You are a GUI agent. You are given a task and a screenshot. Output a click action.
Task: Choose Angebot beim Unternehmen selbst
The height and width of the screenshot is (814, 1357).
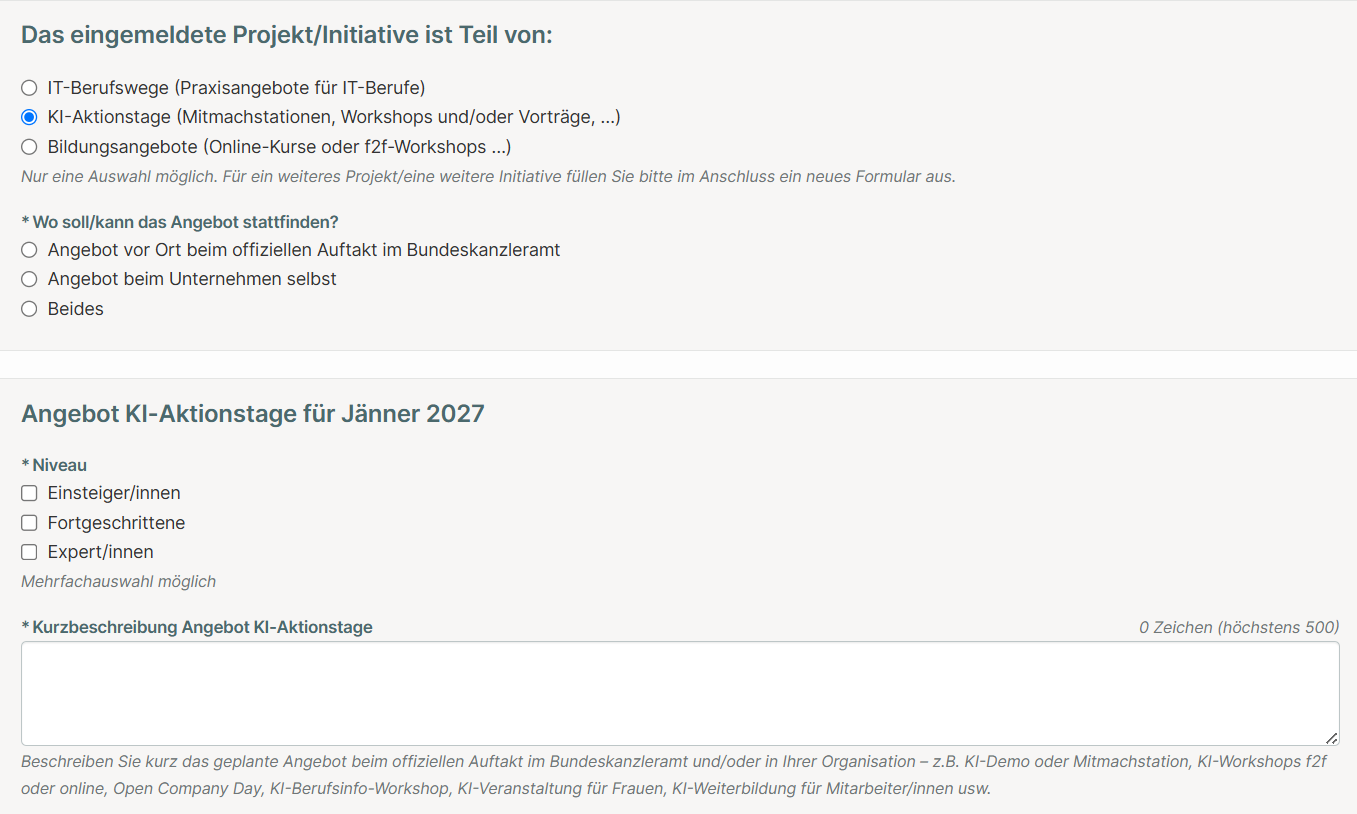click(x=29, y=279)
